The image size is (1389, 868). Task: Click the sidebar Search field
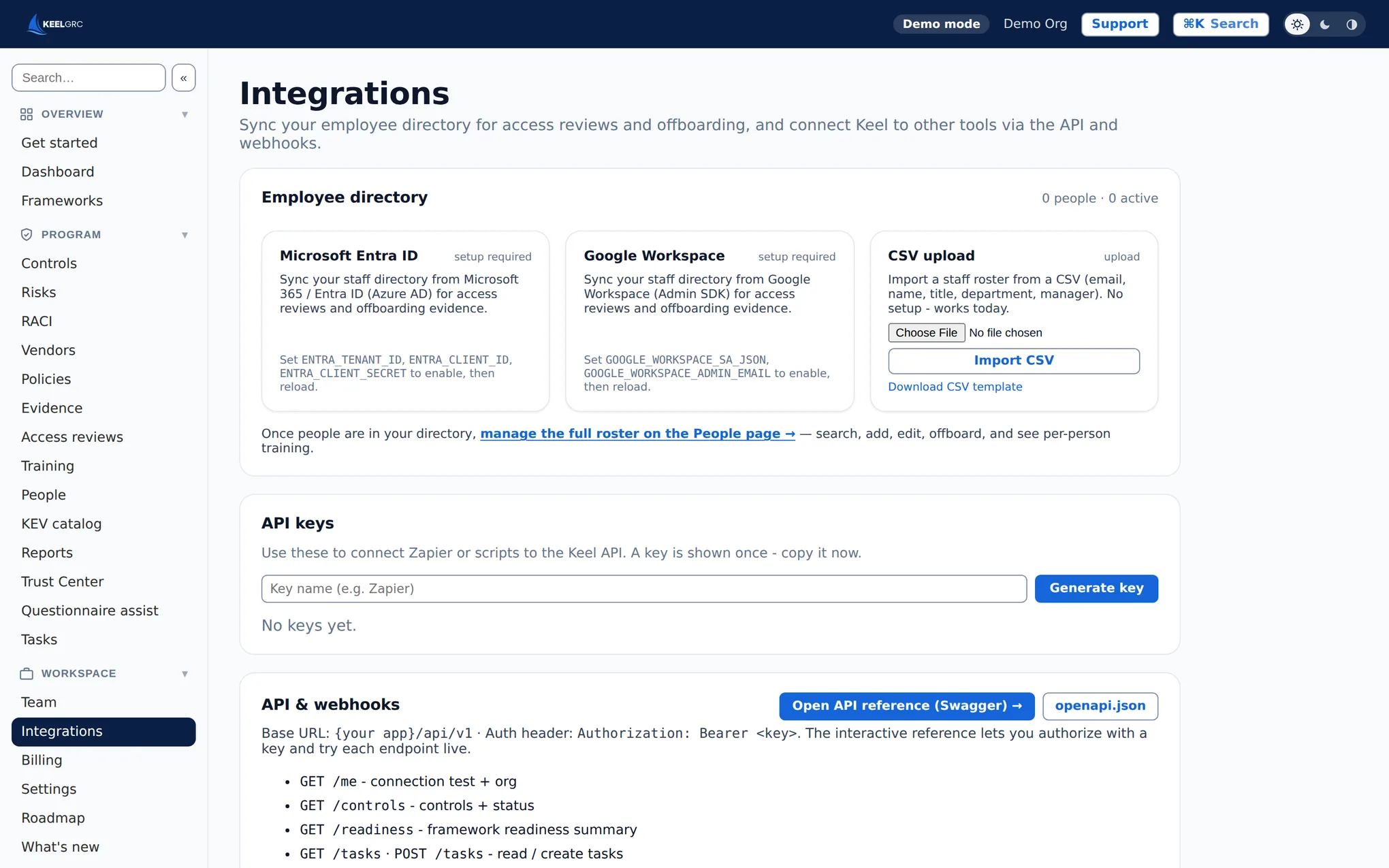coord(89,78)
